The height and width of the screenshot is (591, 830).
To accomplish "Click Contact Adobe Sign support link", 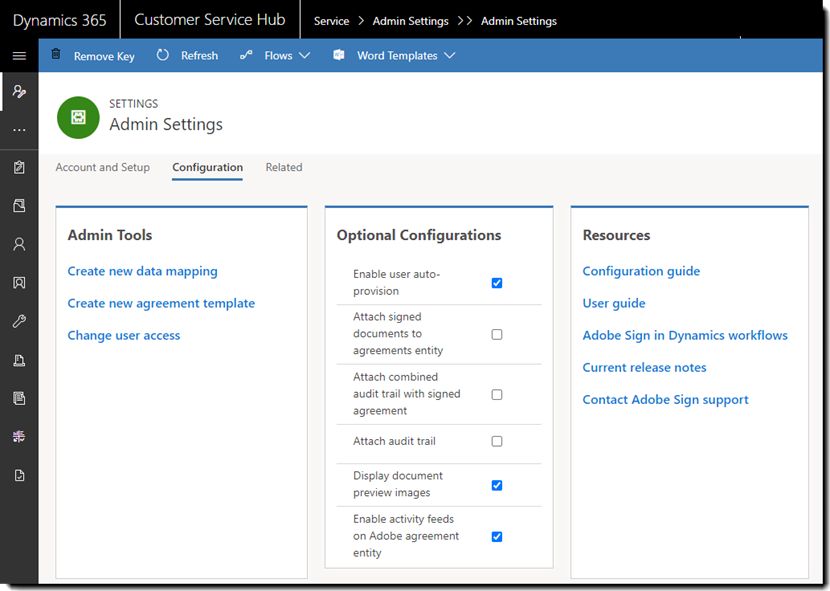I will (666, 400).
